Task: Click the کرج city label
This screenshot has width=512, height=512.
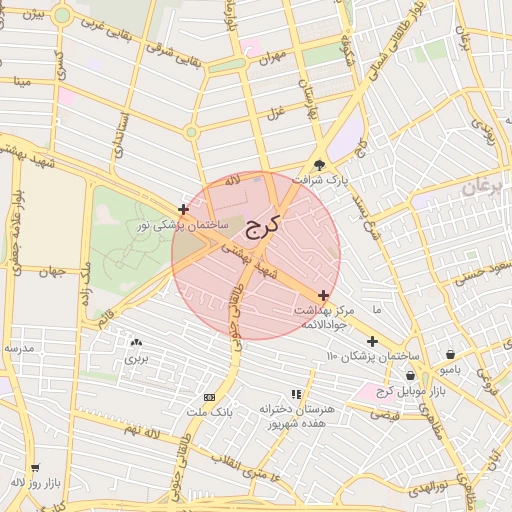Action: pyautogui.click(x=262, y=227)
